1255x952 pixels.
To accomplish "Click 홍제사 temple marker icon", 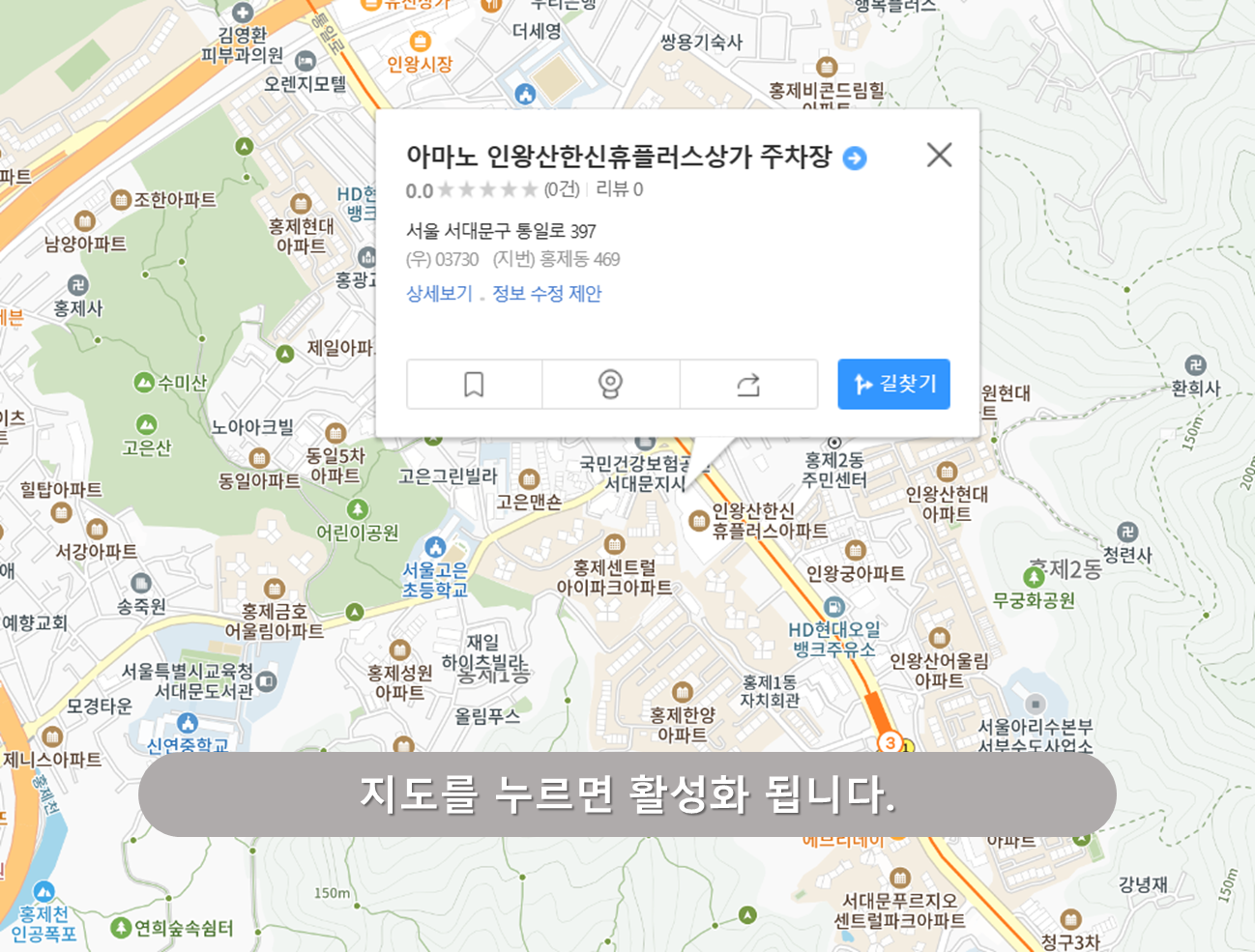I will (78, 285).
